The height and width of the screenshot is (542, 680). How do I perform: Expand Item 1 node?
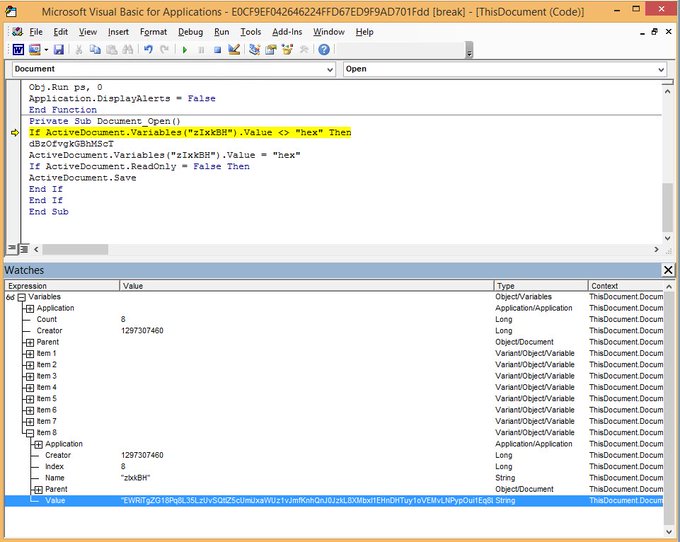(x=29, y=354)
